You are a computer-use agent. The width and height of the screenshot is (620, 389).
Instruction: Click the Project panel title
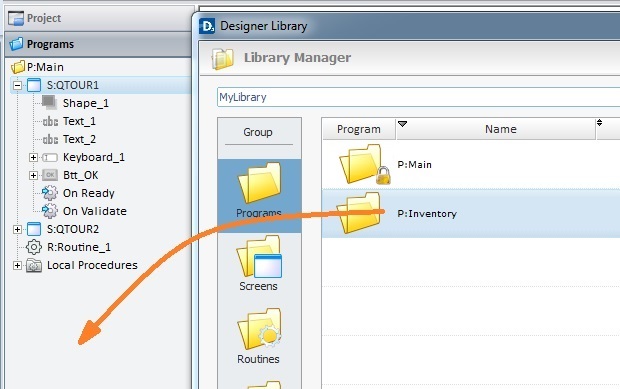click(44, 18)
